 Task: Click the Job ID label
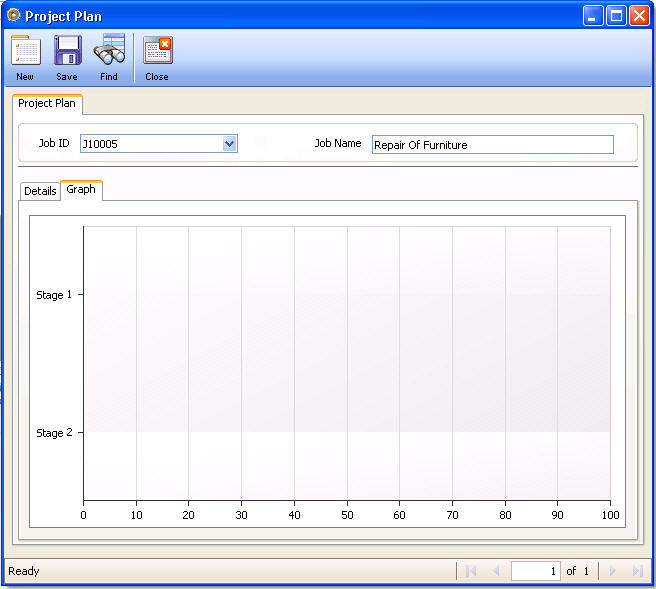(x=54, y=143)
